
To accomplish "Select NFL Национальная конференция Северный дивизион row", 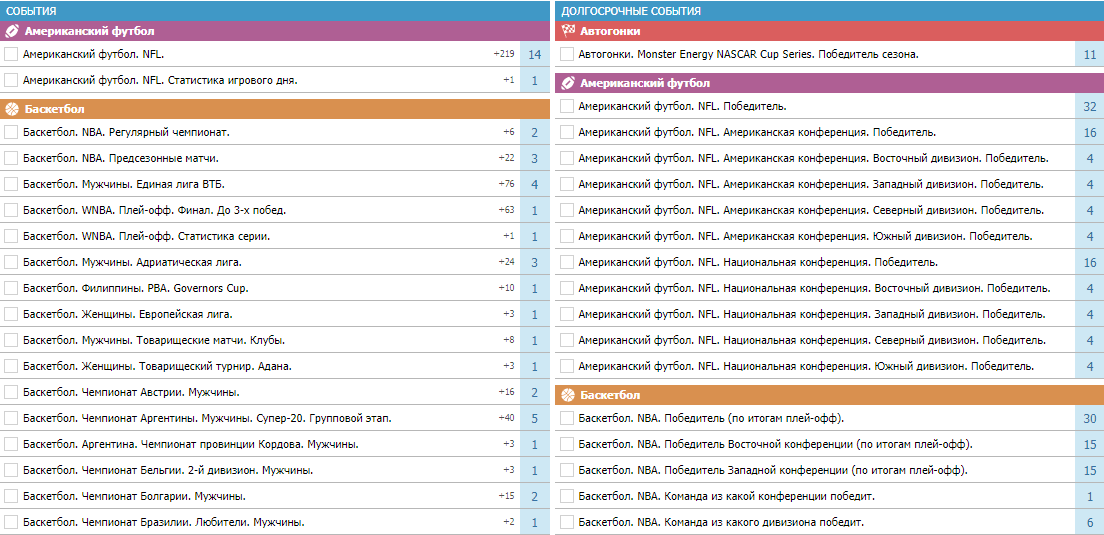I will (829, 341).
